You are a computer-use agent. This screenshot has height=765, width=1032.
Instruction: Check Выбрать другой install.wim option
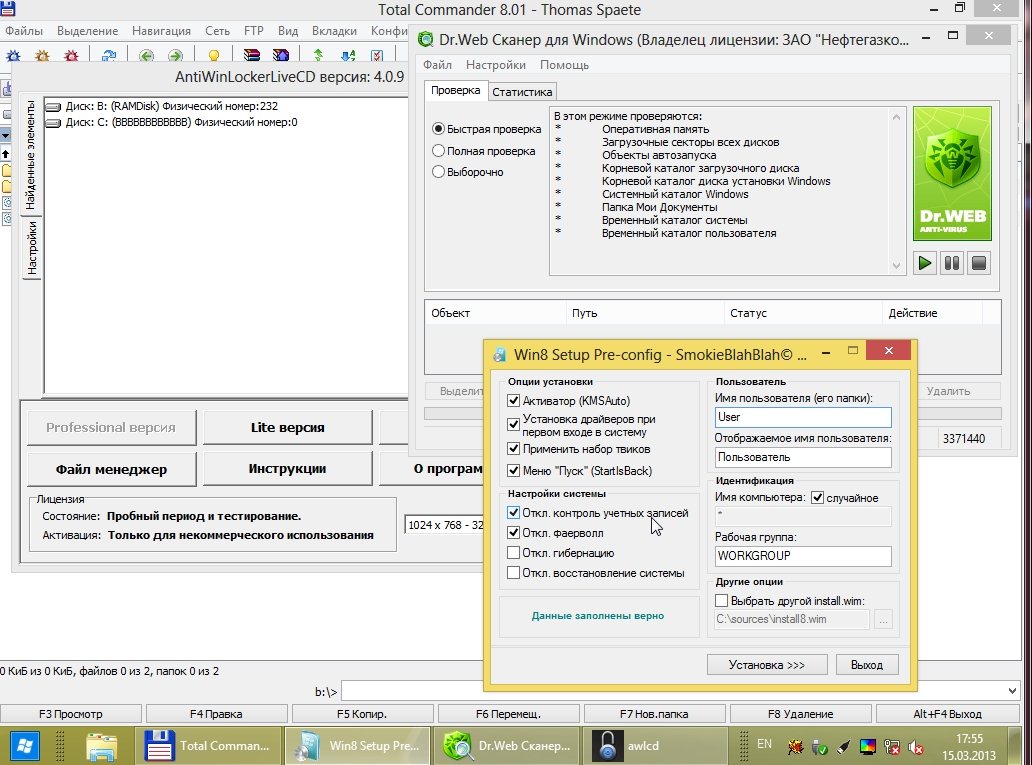click(x=722, y=601)
